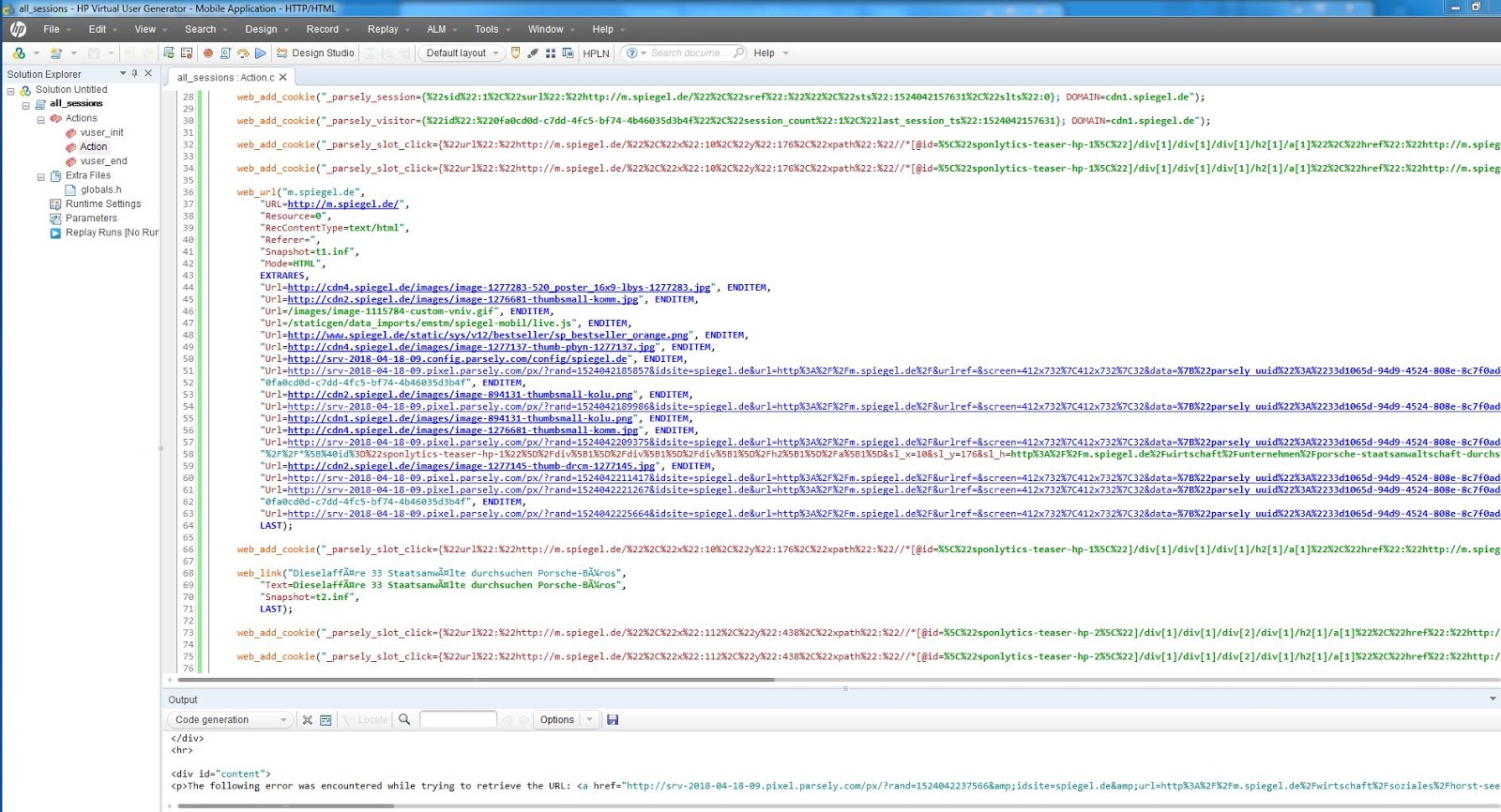Collapse the Solution Untitled node

click(11, 91)
